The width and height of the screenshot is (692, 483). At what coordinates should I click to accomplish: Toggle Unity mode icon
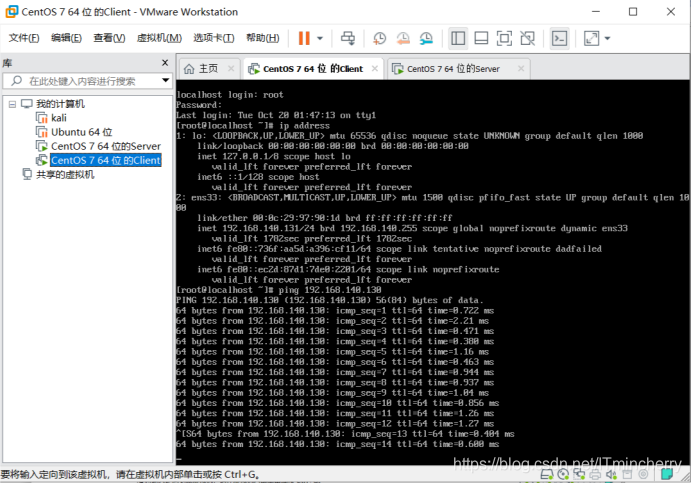pyautogui.click(x=528, y=38)
